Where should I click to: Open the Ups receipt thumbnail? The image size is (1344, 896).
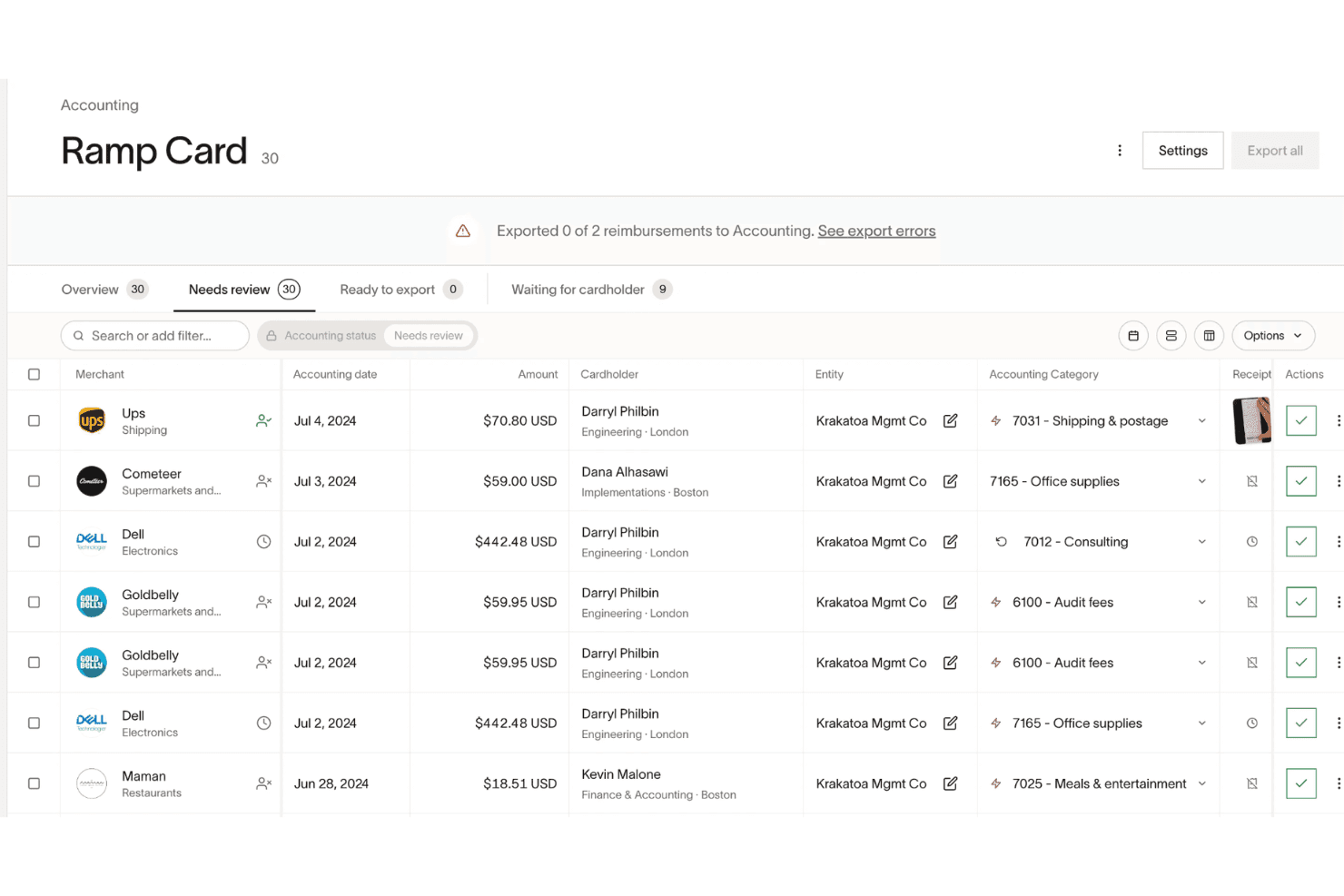coord(1252,421)
